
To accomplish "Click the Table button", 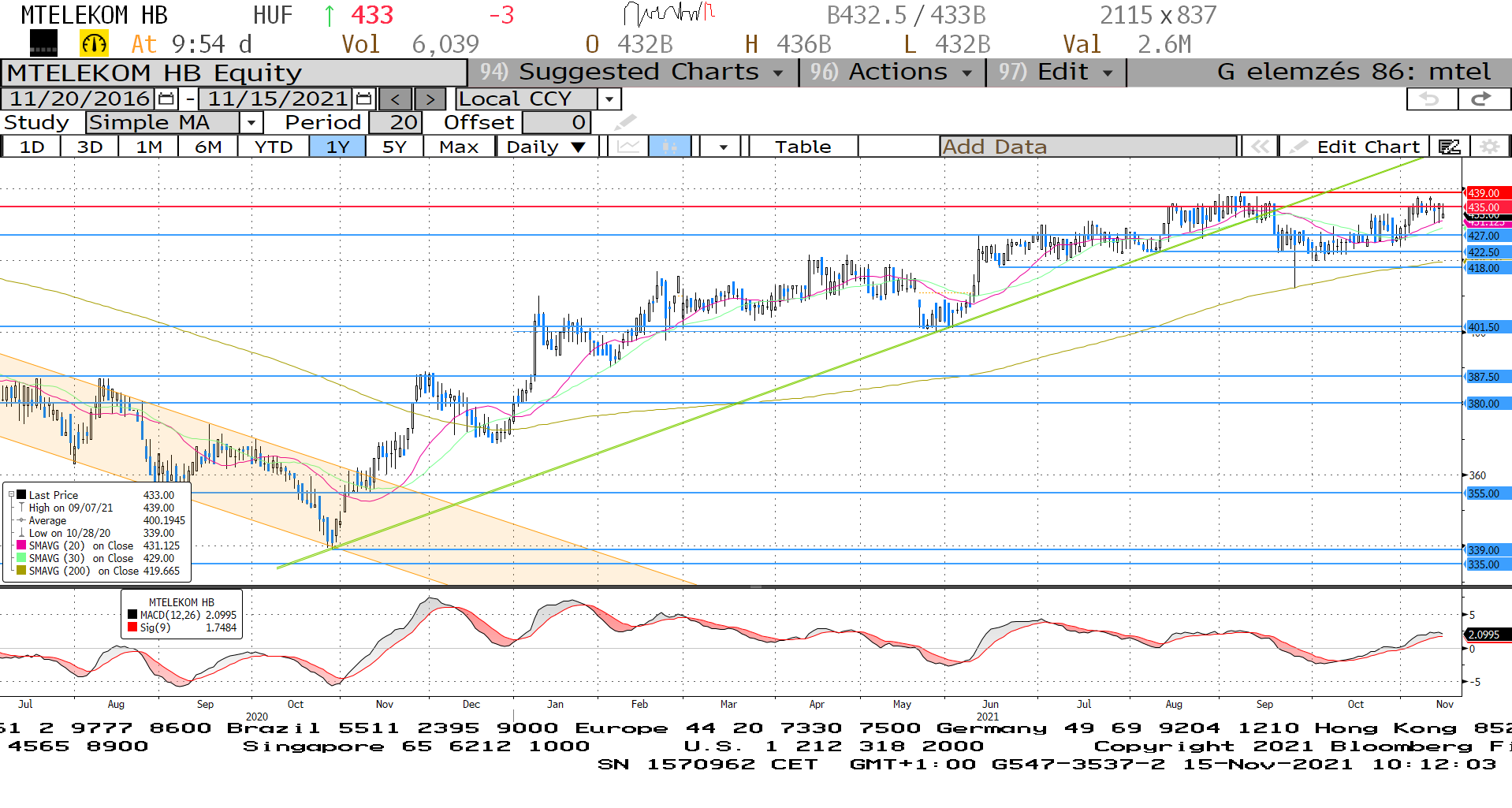I will (x=803, y=147).
